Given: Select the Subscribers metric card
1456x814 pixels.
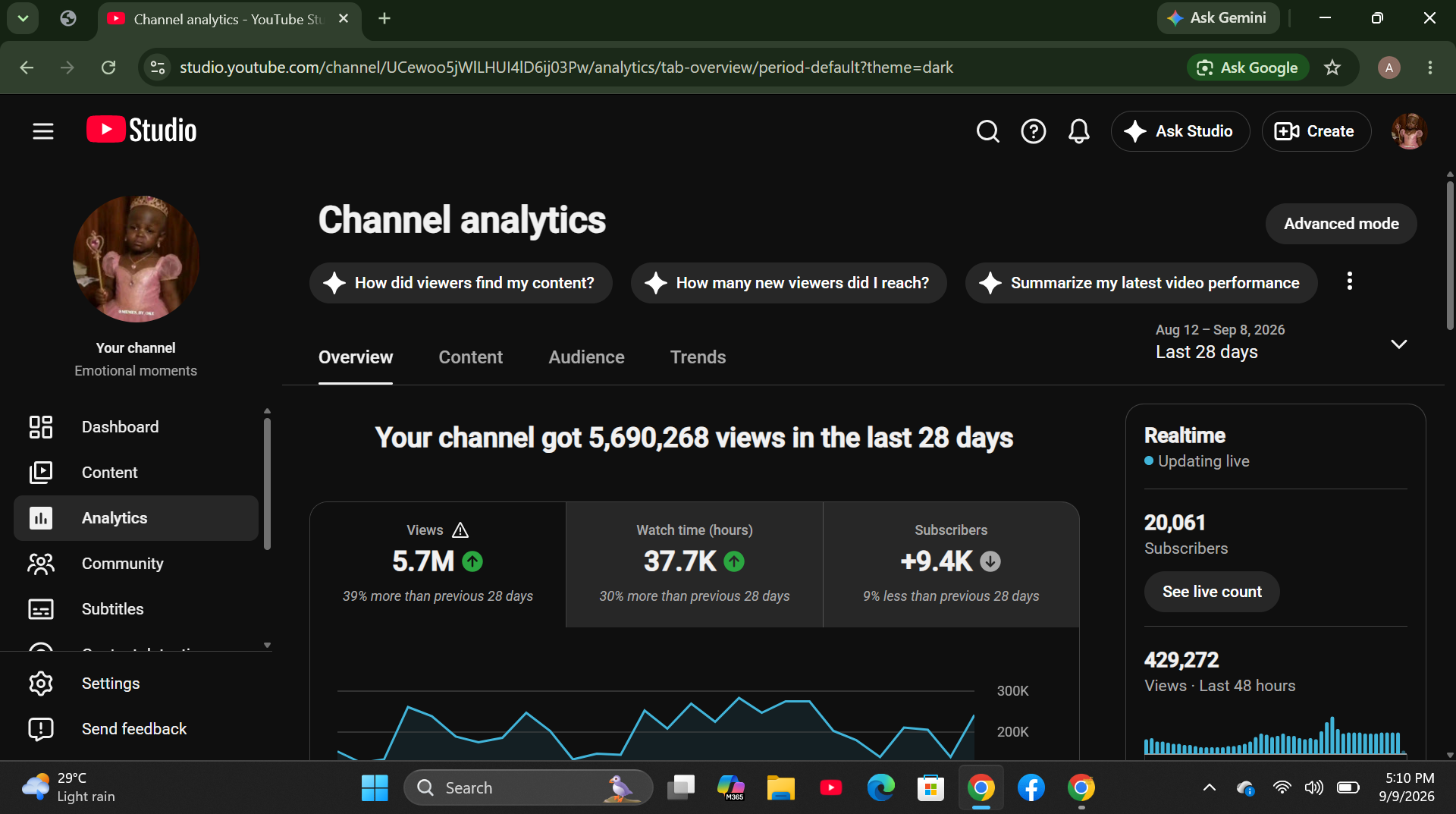Looking at the screenshot, I should 951,564.
